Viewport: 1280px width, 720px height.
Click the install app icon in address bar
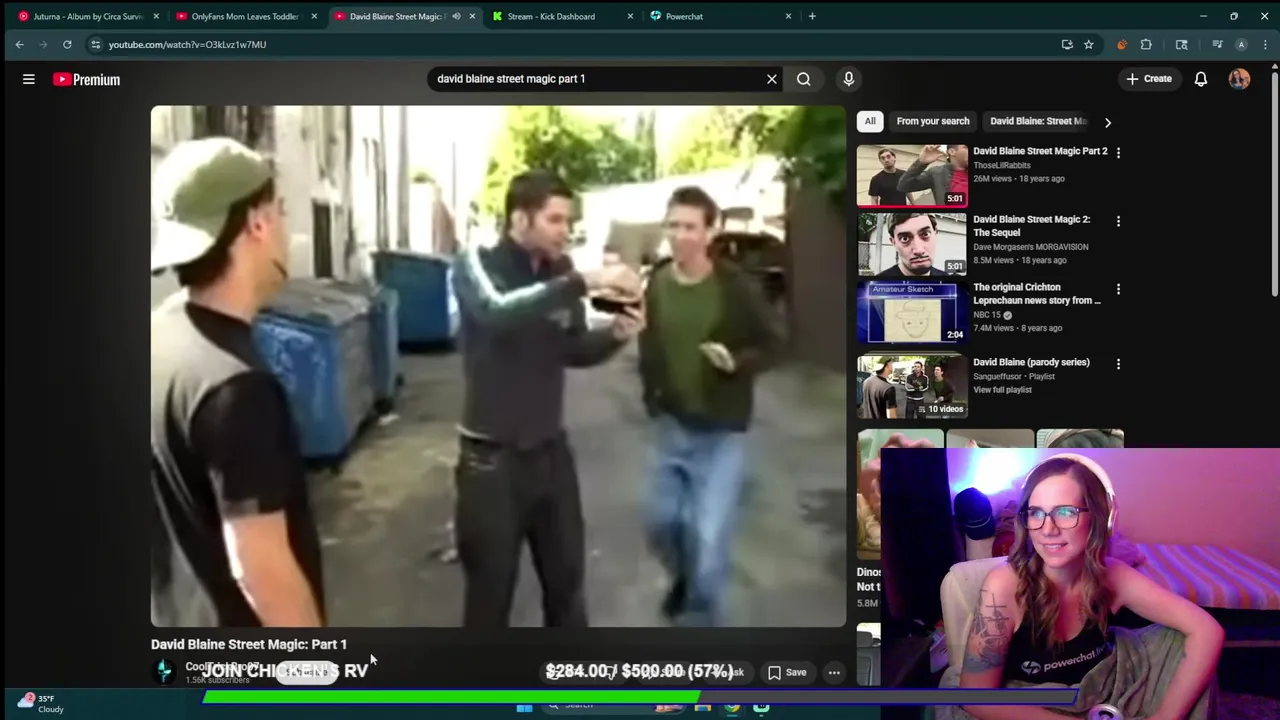tap(1067, 44)
